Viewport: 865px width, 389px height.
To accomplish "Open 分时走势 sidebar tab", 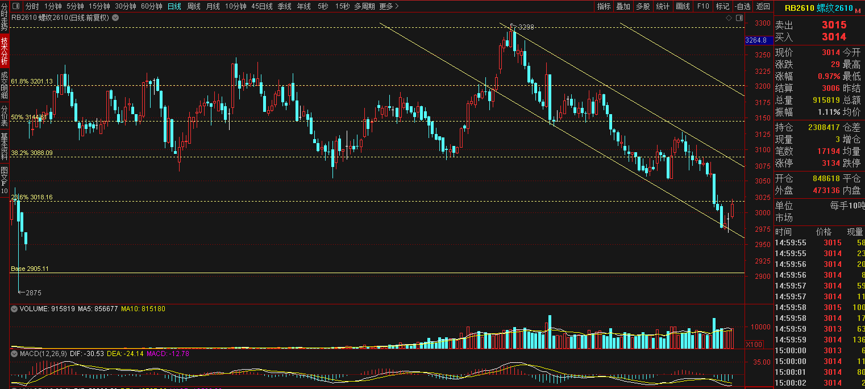I will 4,17.
